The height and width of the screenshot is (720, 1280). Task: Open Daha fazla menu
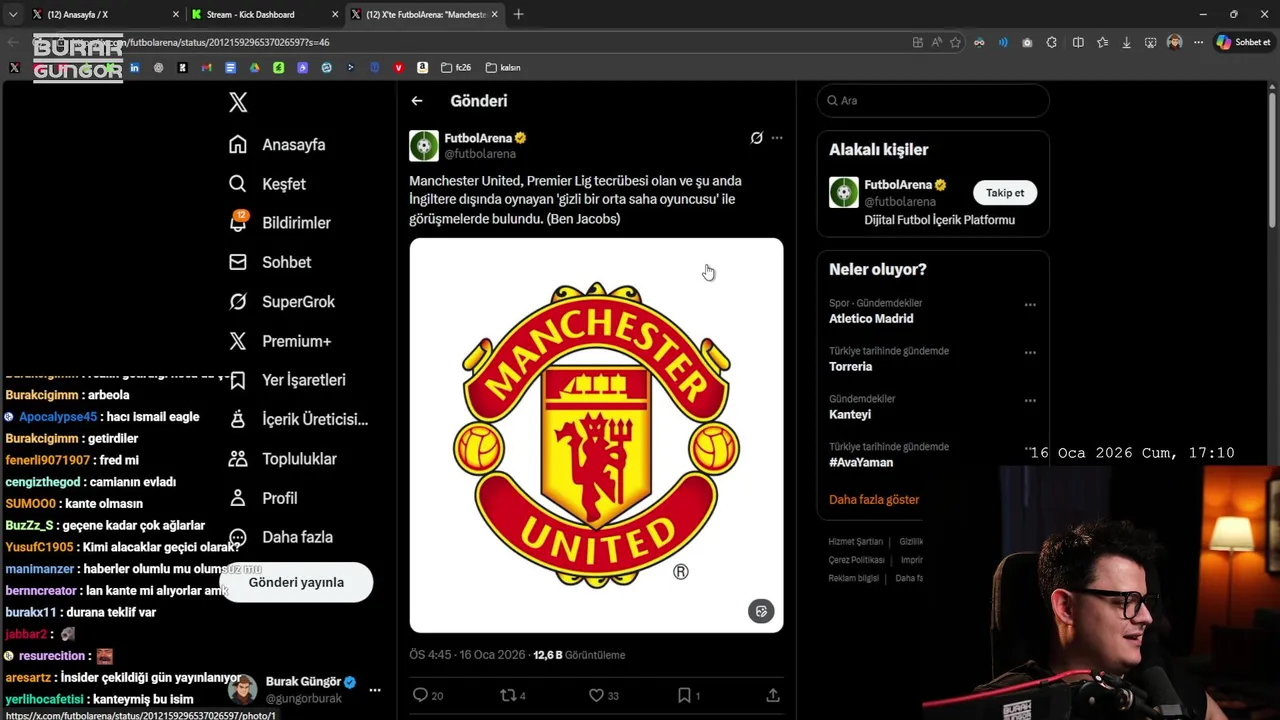tap(280, 537)
